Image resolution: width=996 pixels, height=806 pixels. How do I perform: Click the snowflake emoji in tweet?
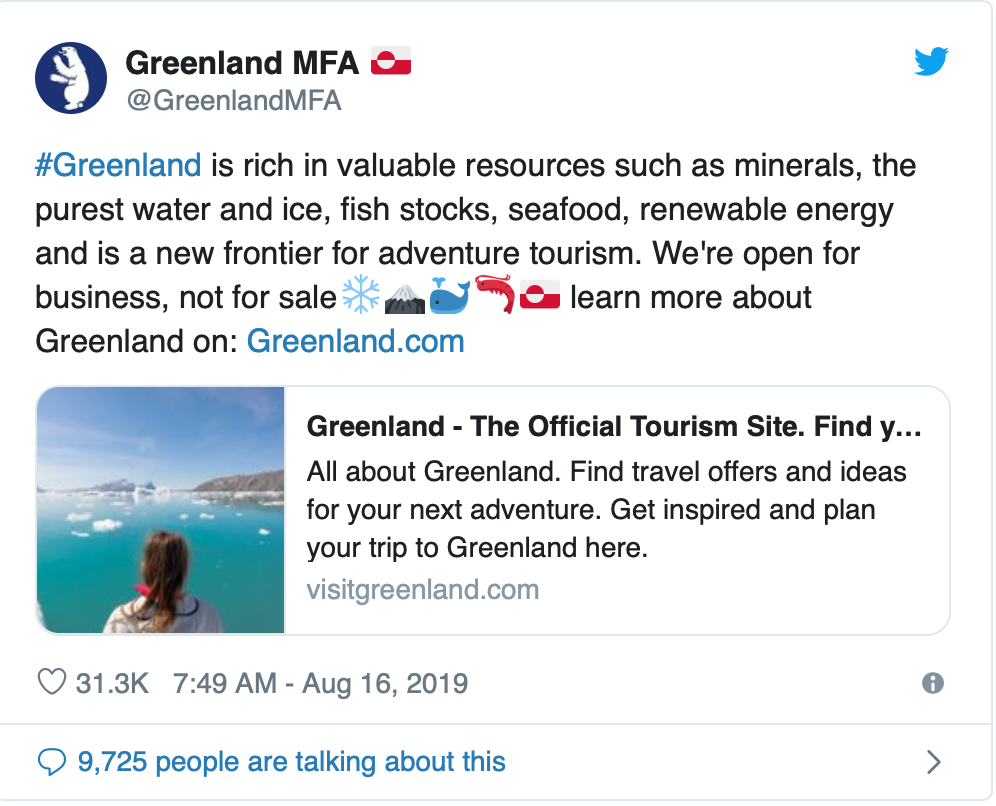tap(361, 295)
